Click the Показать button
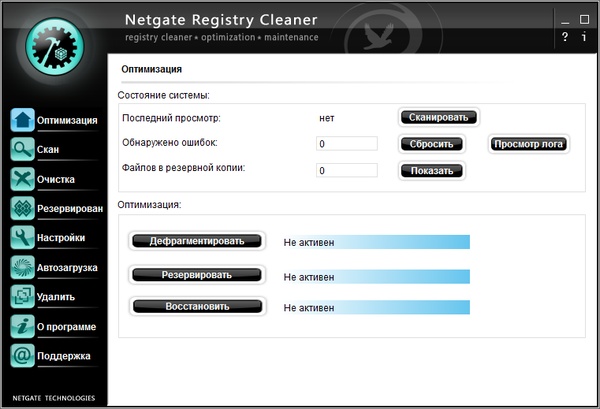This screenshot has width=600, height=409. 432,171
